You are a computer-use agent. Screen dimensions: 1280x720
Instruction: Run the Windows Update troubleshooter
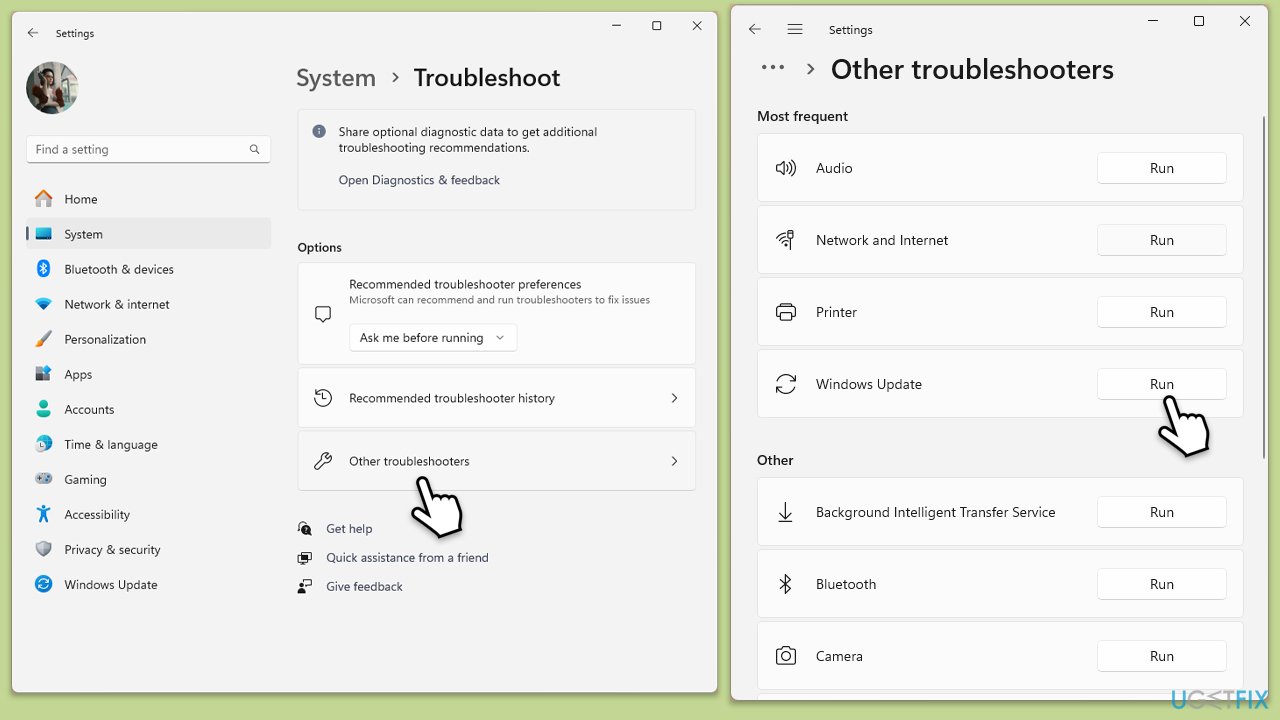click(1161, 384)
